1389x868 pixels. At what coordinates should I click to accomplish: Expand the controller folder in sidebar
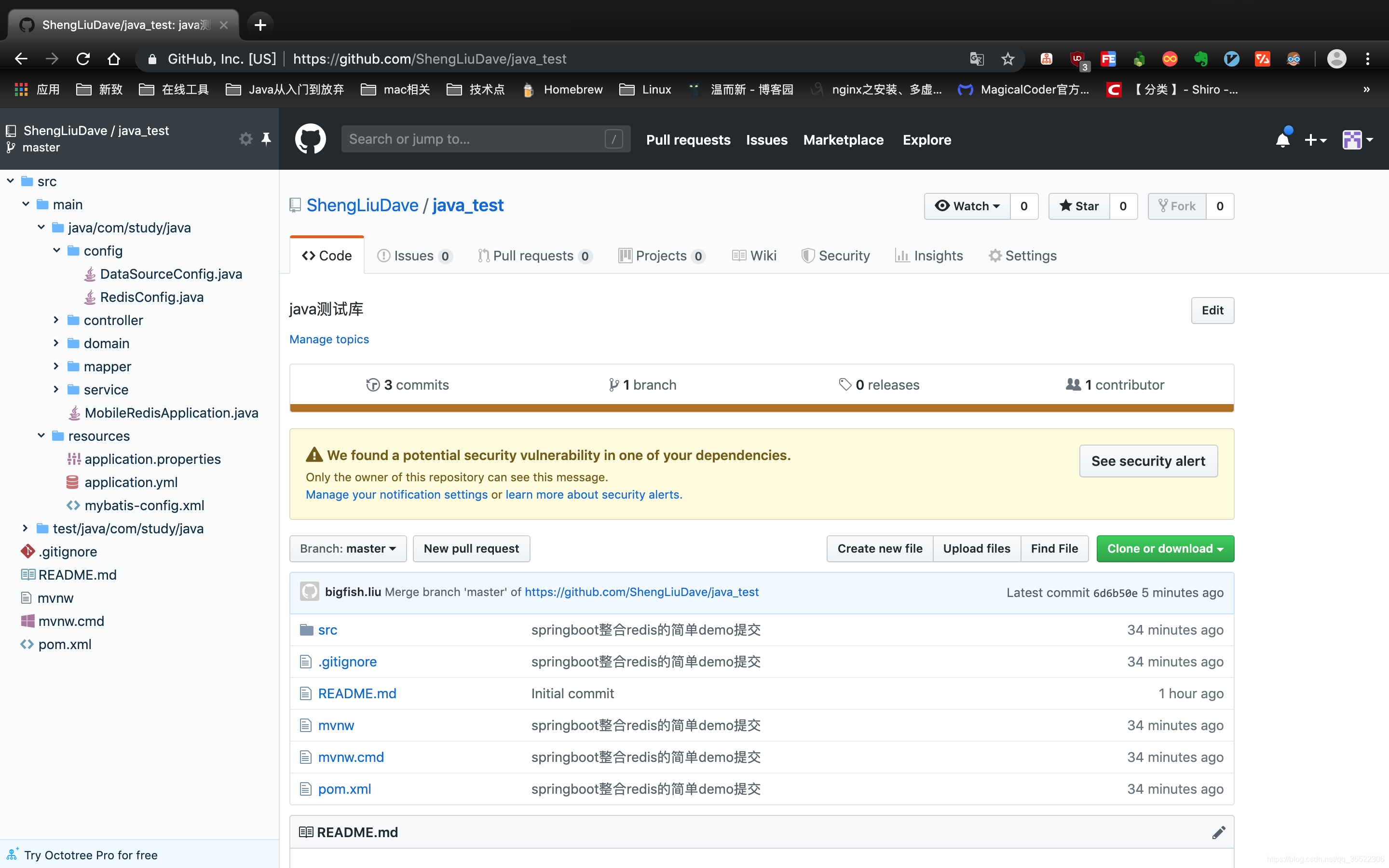pos(55,320)
